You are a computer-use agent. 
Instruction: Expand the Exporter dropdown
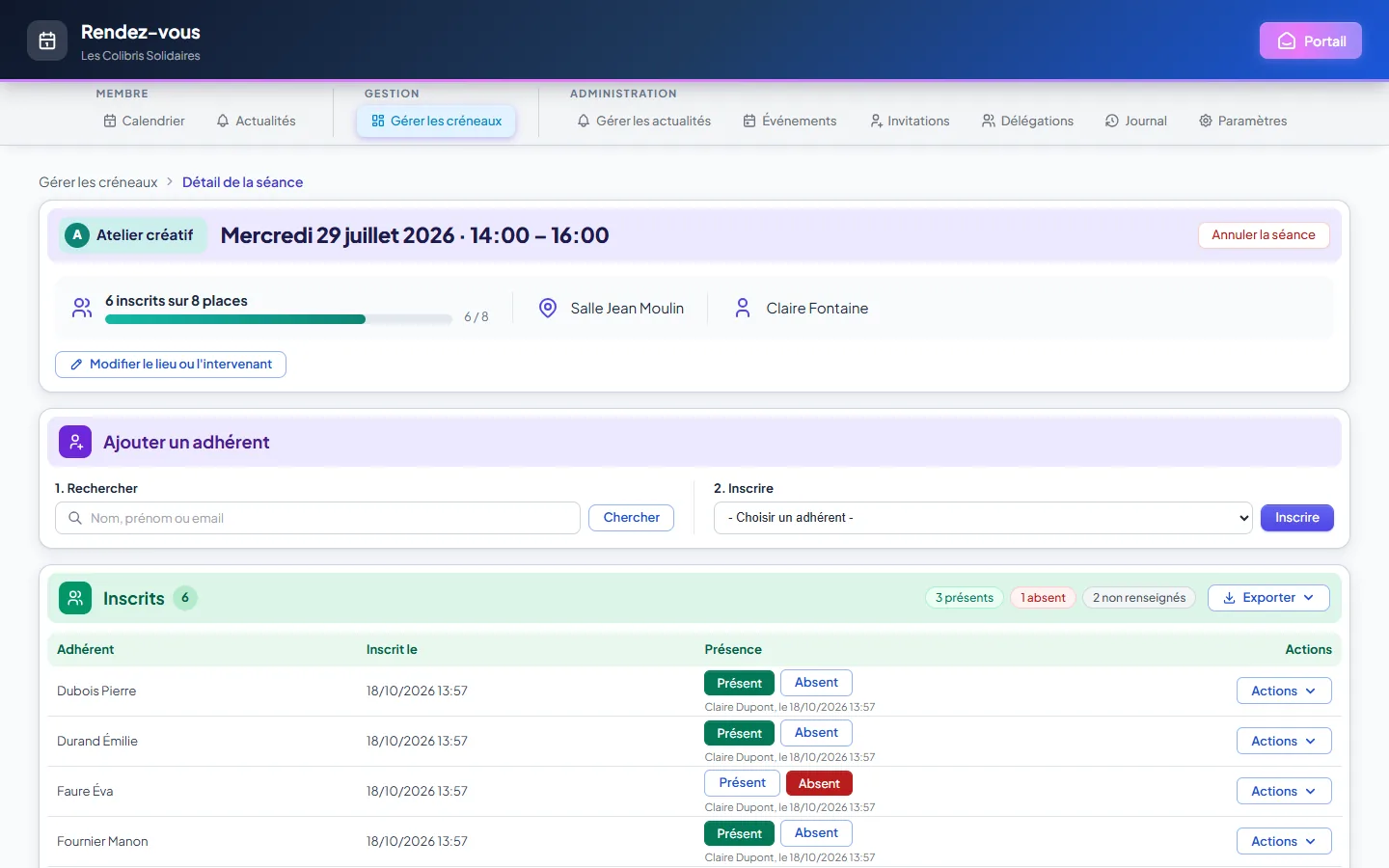pos(1268,598)
